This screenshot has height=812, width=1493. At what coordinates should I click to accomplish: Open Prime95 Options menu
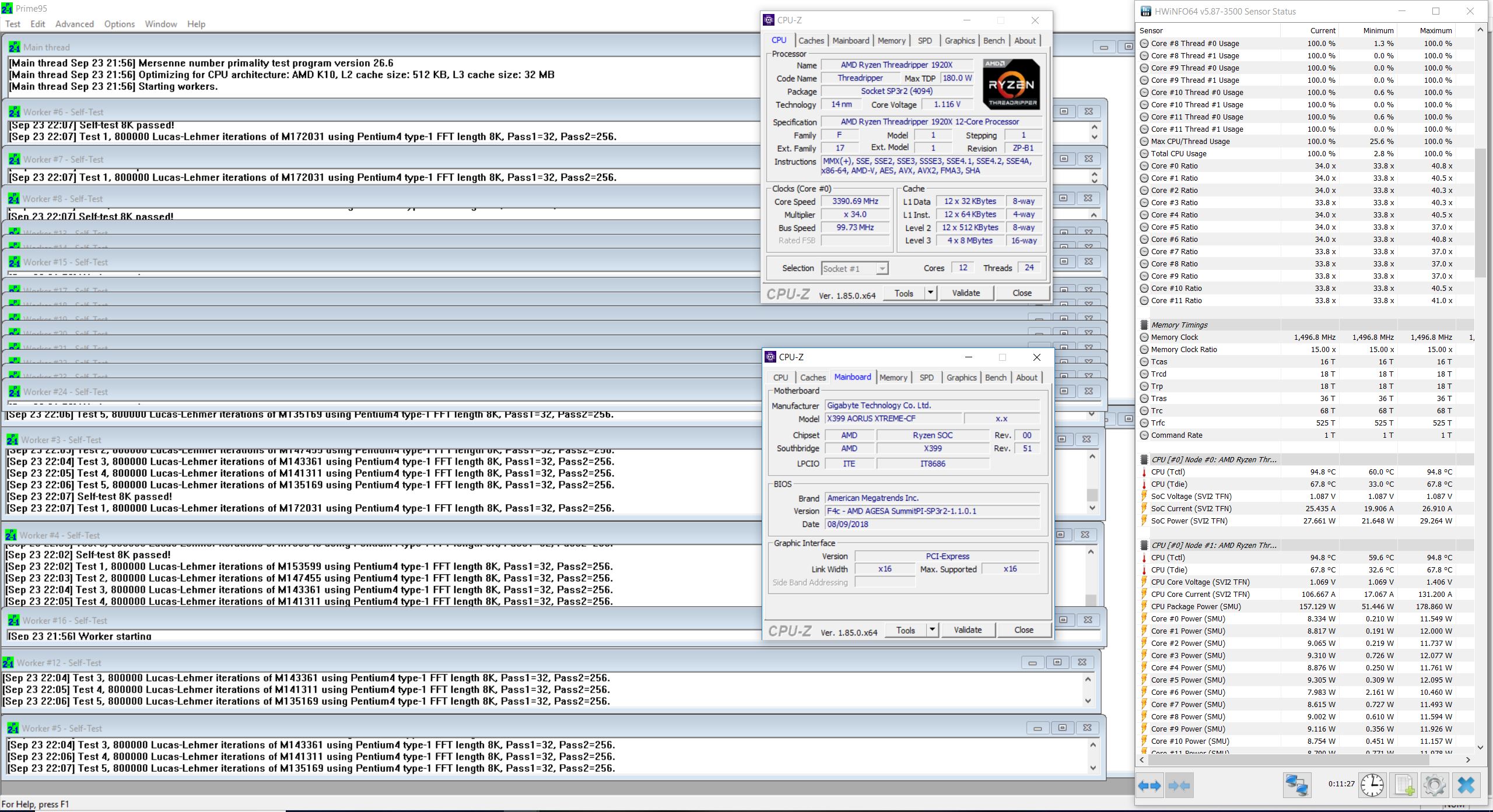(x=120, y=24)
